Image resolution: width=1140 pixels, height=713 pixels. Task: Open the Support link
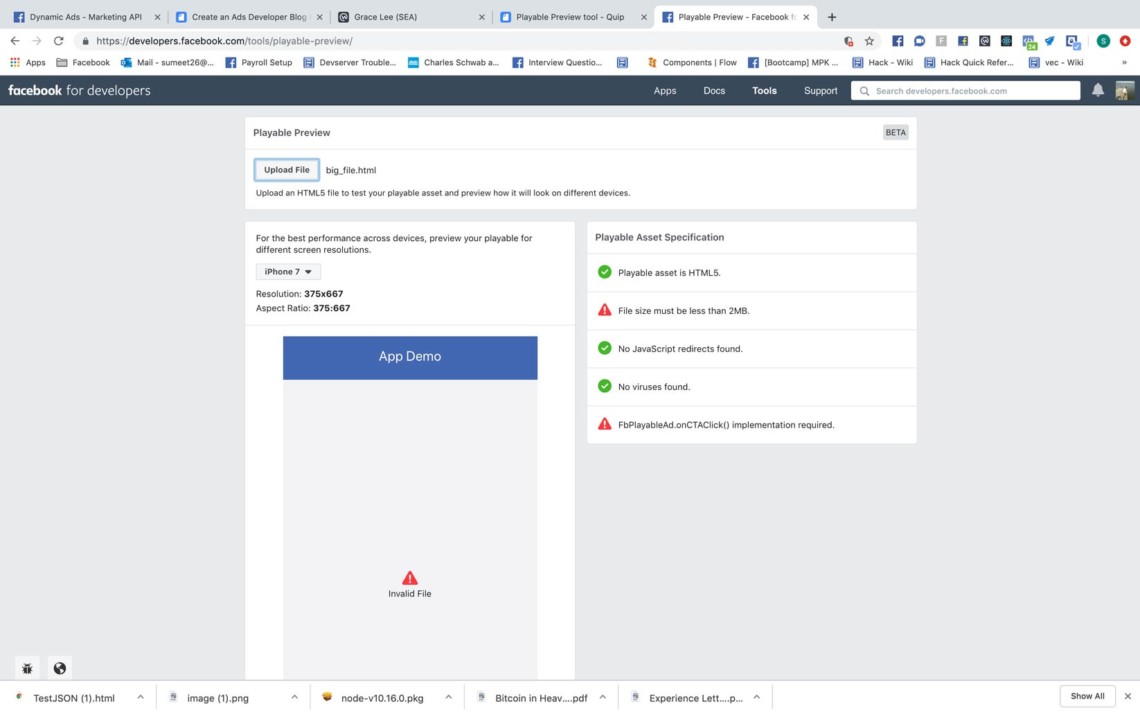tap(820, 90)
